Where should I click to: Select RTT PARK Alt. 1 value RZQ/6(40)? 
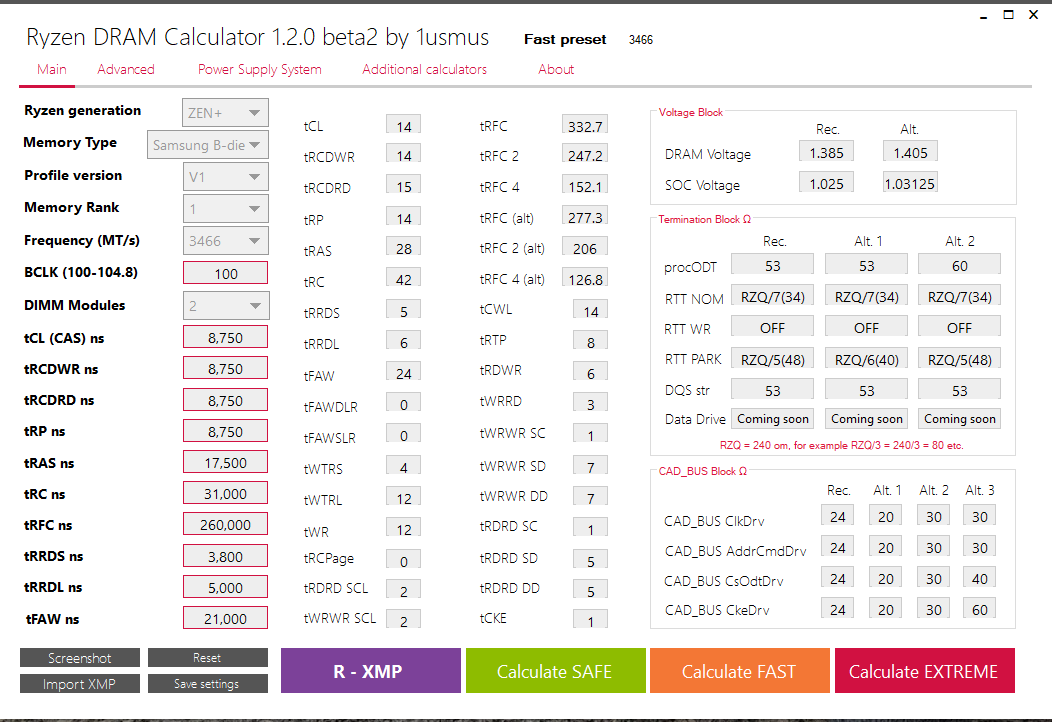pos(866,360)
